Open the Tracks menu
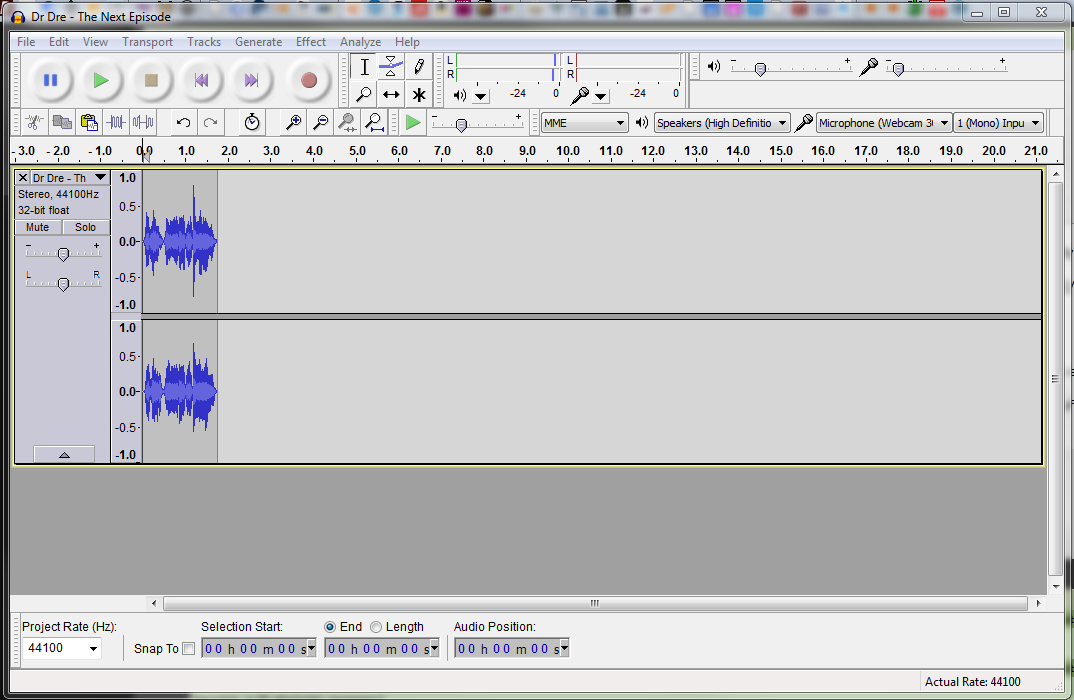Viewport: 1074px width, 700px height. [x=204, y=42]
